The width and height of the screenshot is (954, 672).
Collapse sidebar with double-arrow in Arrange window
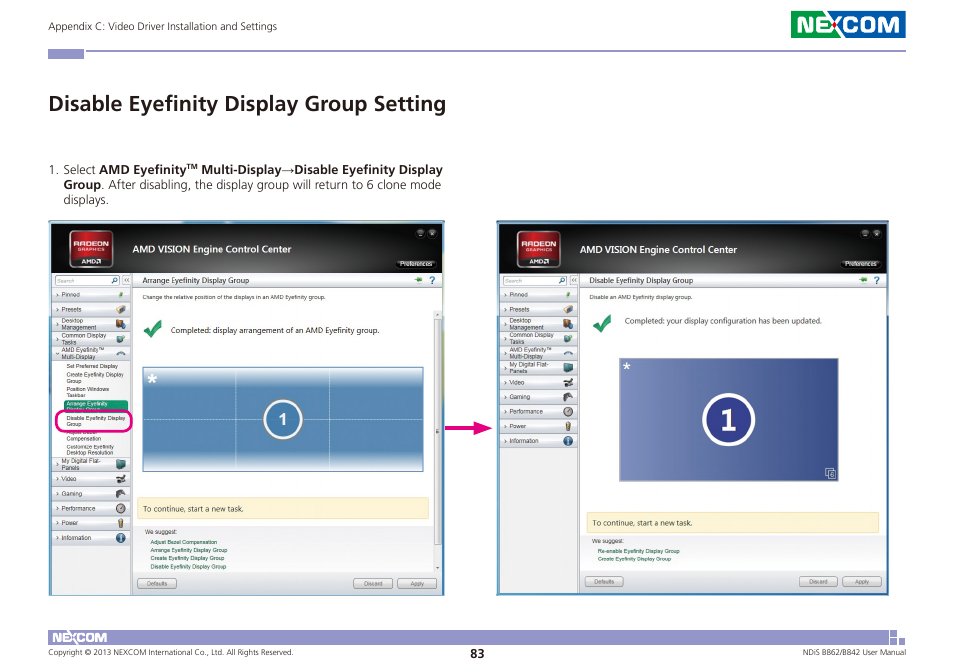coord(127,280)
